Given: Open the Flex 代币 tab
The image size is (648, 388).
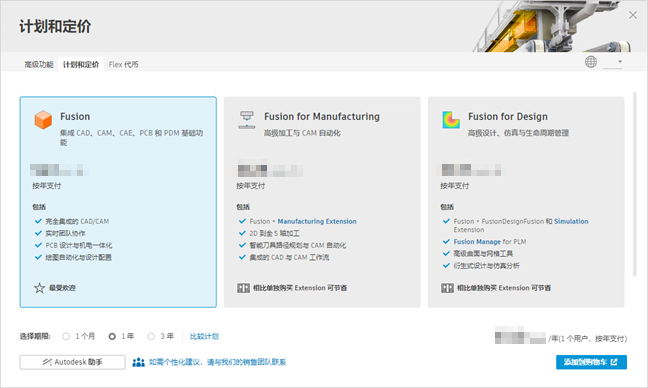Looking at the screenshot, I should pyautogui.click(x=123, y=64).
